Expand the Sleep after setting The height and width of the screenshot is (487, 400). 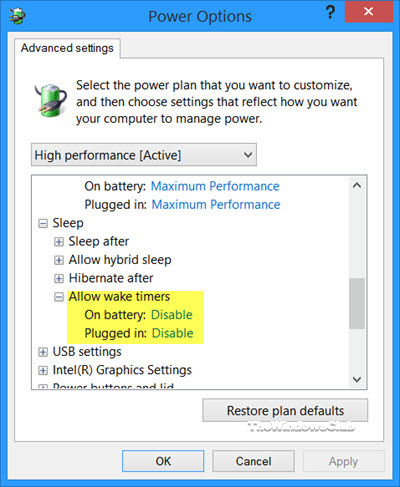(59, 242)
